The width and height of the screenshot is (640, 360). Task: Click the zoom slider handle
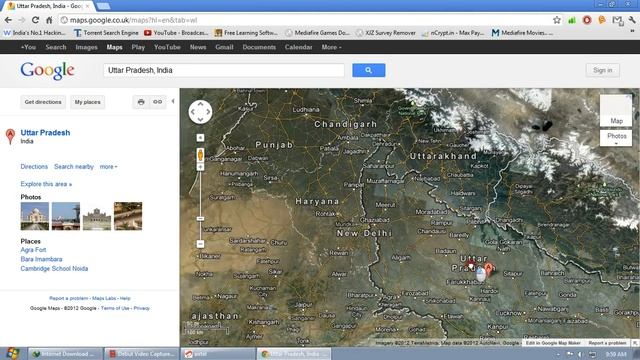click(x=200, y=219)
